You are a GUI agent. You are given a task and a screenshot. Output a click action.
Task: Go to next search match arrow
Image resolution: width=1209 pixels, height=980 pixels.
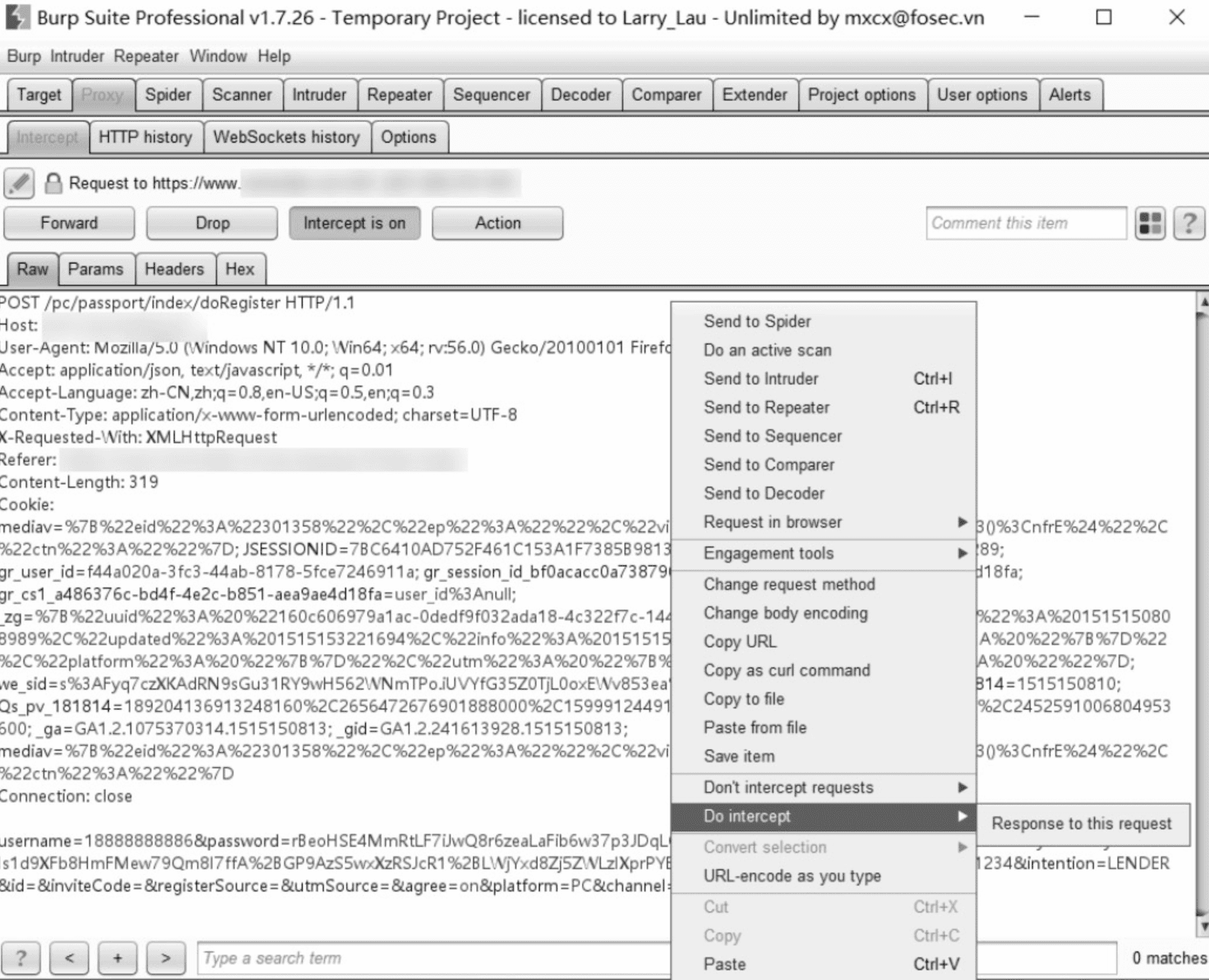[165, 958]
